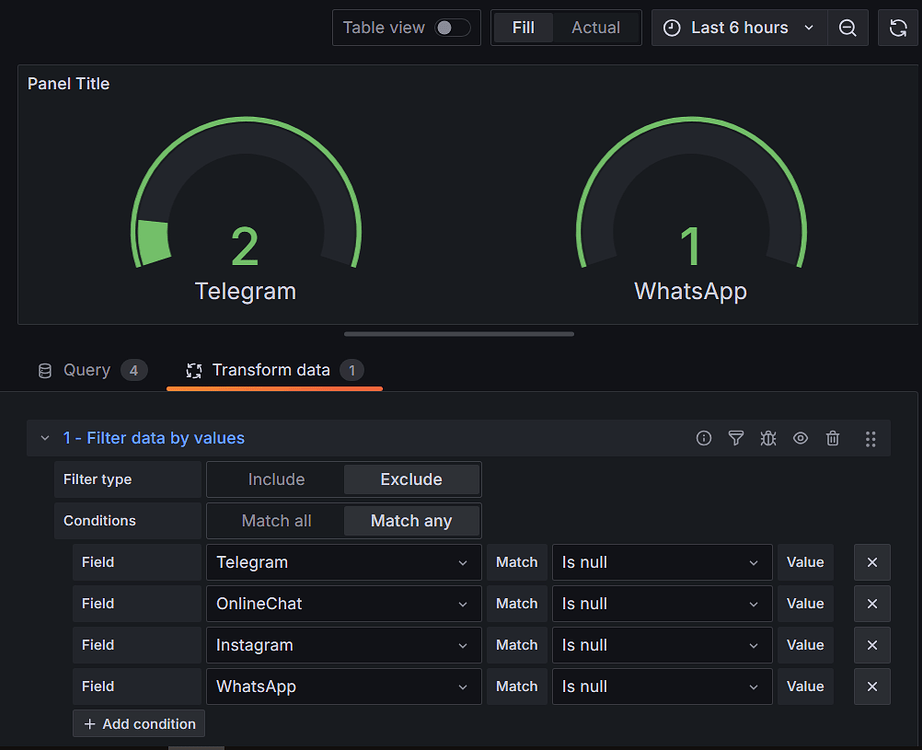922x750 pixels.
Task: Open debug view for the Filter transformation
Action: click(x=768, y=437)
